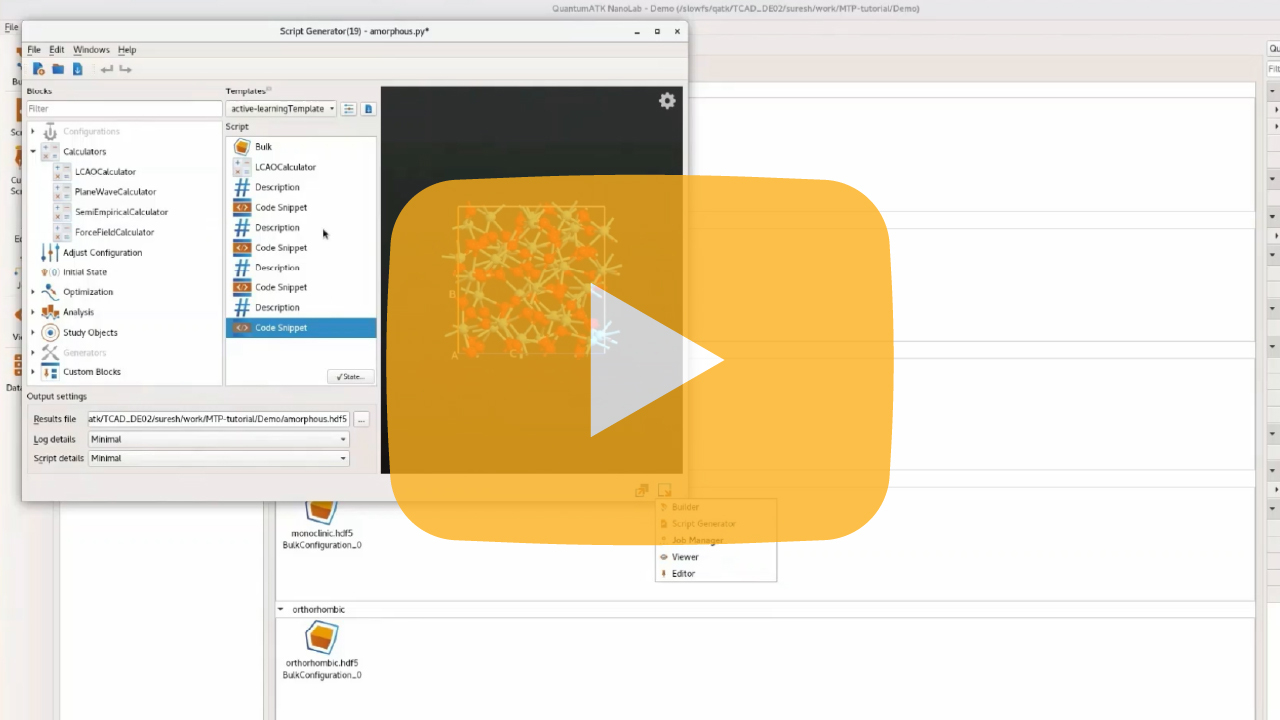Viewport: 1280px width, 720px height.
Task: Add ForceFieldCalculator block
Action: click(114, 232)
